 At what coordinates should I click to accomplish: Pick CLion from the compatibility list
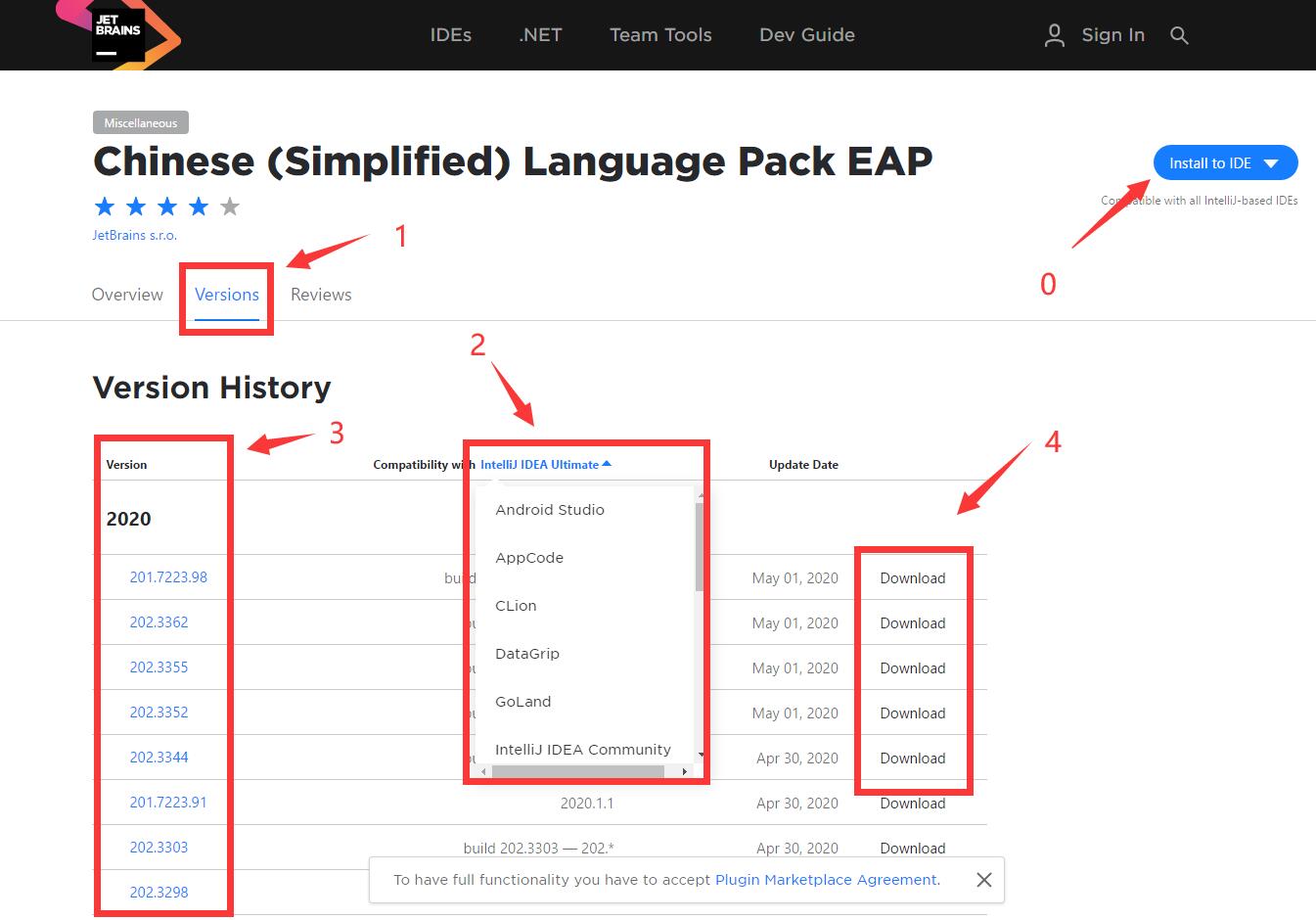point(516,606)
